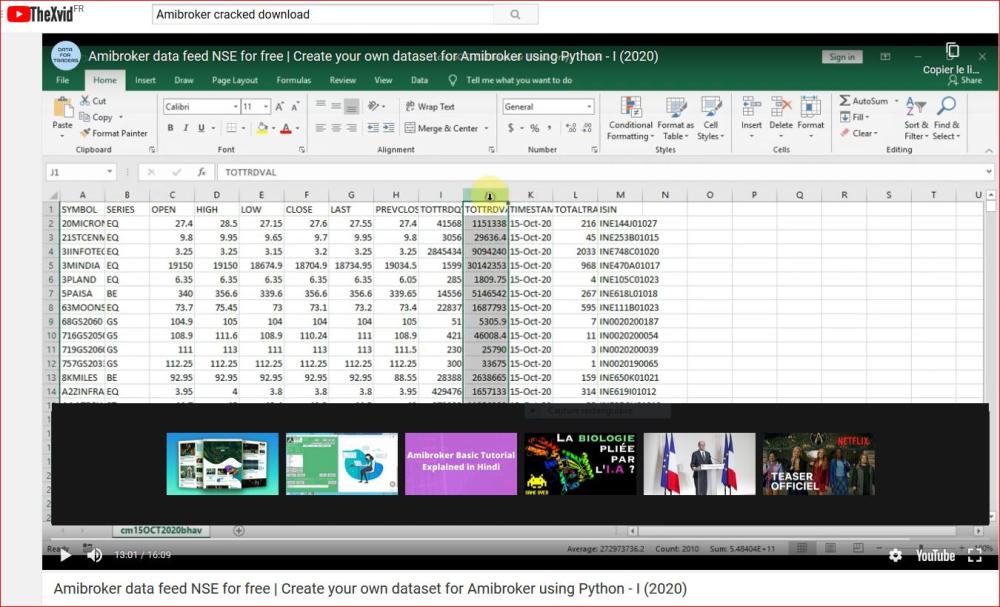Switch to the Formulas ribbon tab

[x=293, y=80]
